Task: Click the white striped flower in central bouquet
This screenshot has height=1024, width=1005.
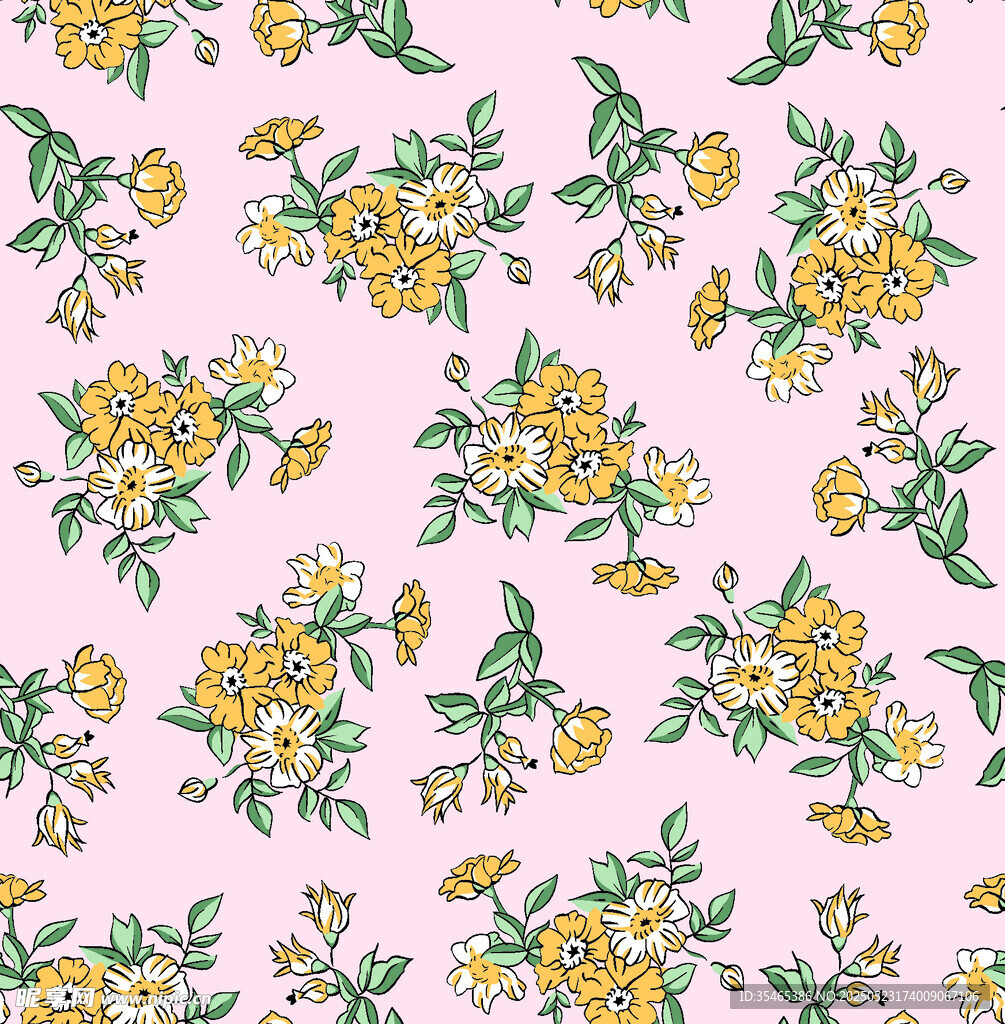Action: pos(506,456)
